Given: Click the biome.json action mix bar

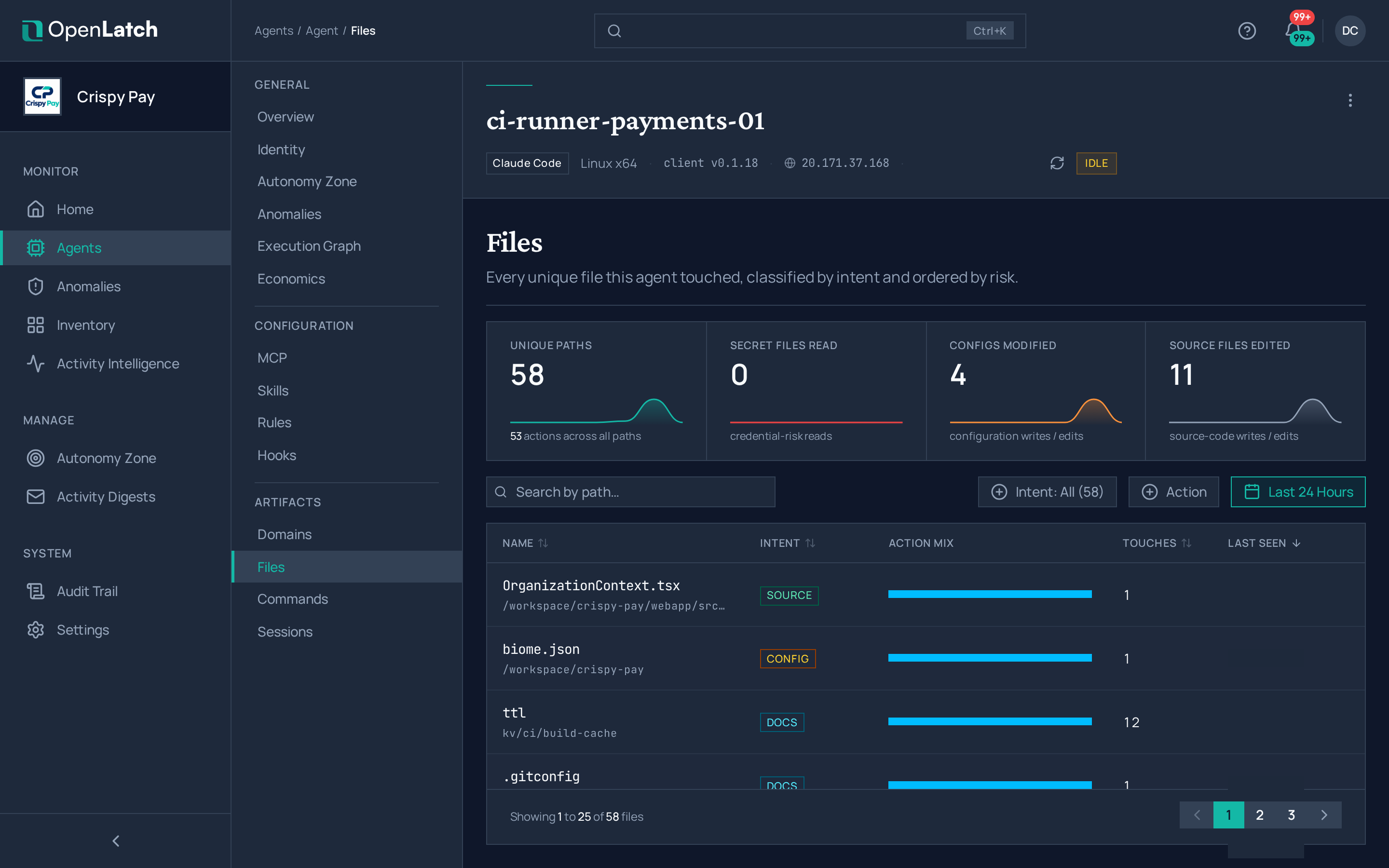Looking at the screenshot, I should pyautogui.click(x=990, y=658).
